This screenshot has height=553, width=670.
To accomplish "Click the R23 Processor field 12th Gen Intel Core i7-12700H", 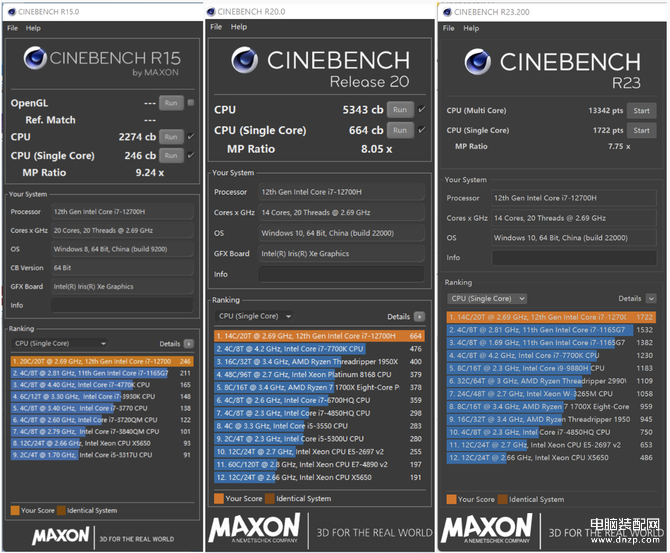I will coord(574,198).
